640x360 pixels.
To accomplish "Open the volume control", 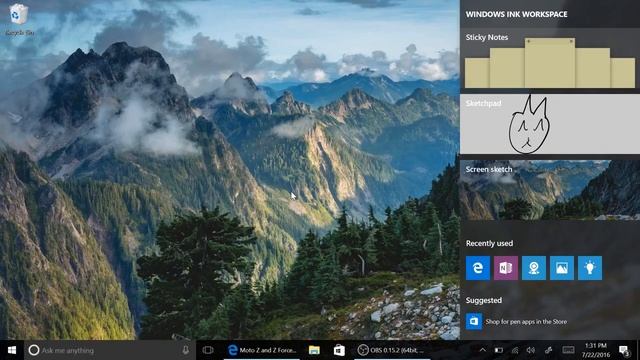I will coord(531,350).
